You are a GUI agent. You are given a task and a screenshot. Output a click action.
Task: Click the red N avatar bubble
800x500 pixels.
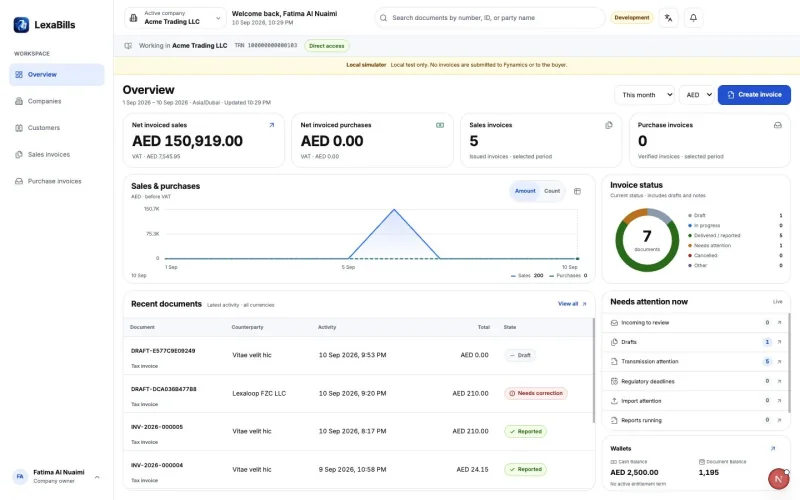779,479
